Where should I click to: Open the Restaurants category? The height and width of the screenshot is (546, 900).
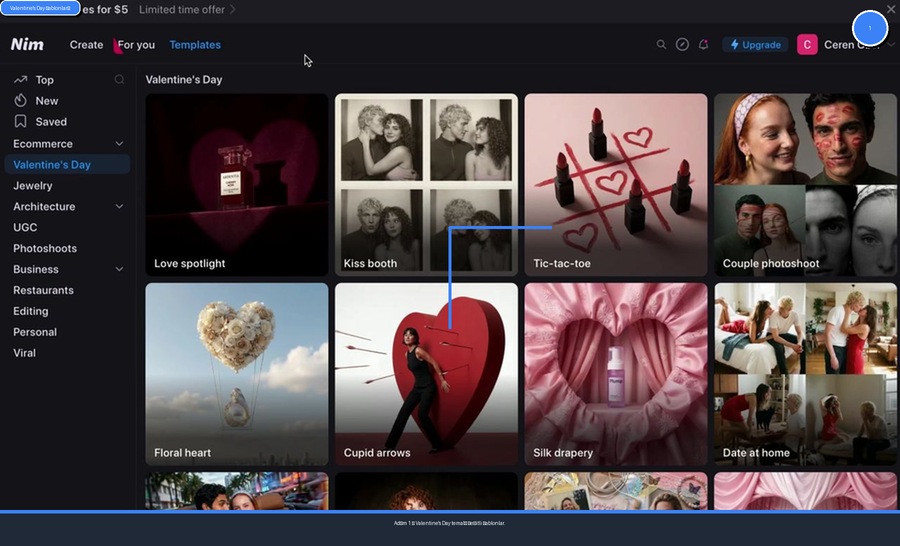(43, 290)
